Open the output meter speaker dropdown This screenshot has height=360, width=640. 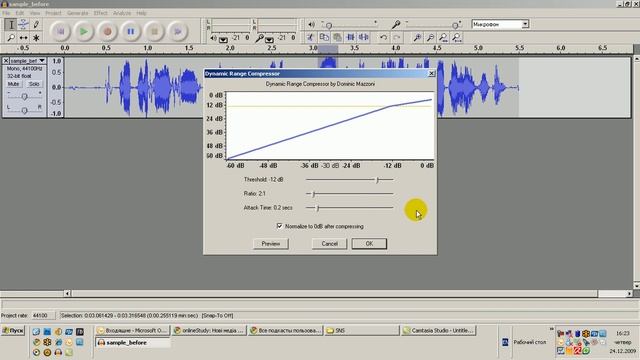[223, 39]
